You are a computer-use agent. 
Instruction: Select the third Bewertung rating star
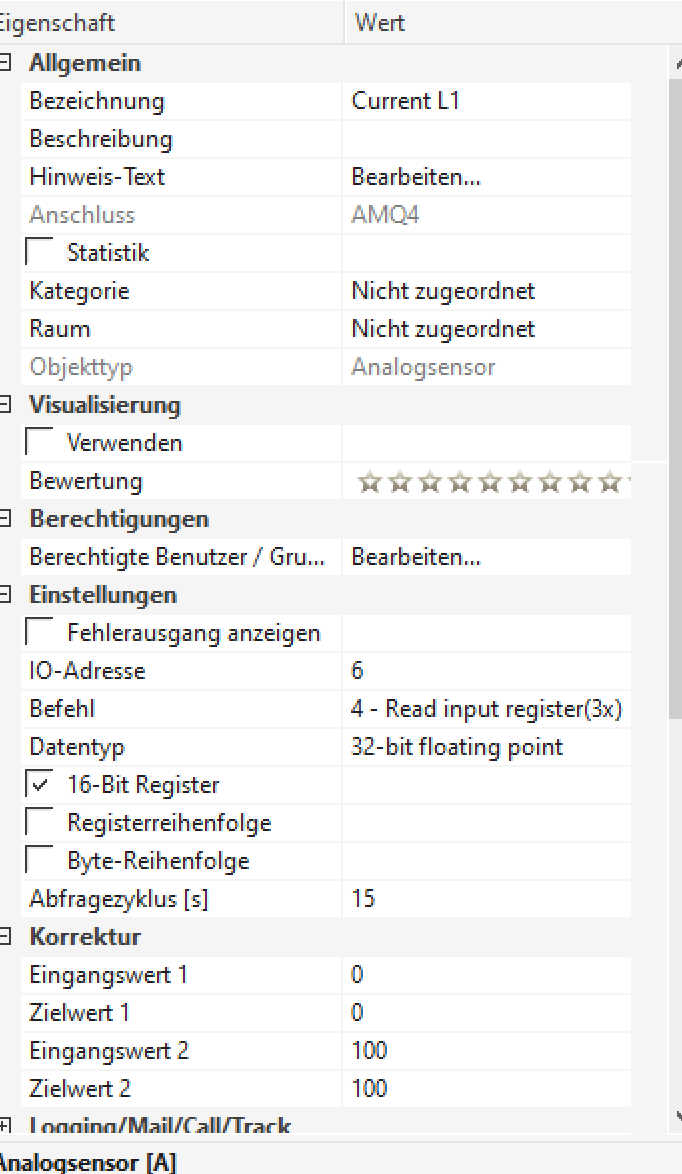pyautogui.click(x=430, y=483)
